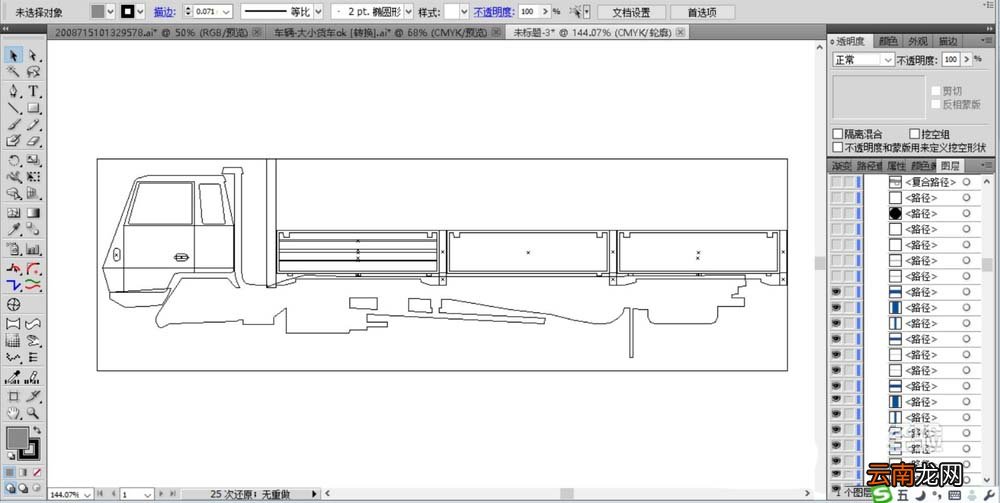Select the Pen tool
Viewport: 1000px width, 503px height.
pyautogui.click(x=14, y=91)
